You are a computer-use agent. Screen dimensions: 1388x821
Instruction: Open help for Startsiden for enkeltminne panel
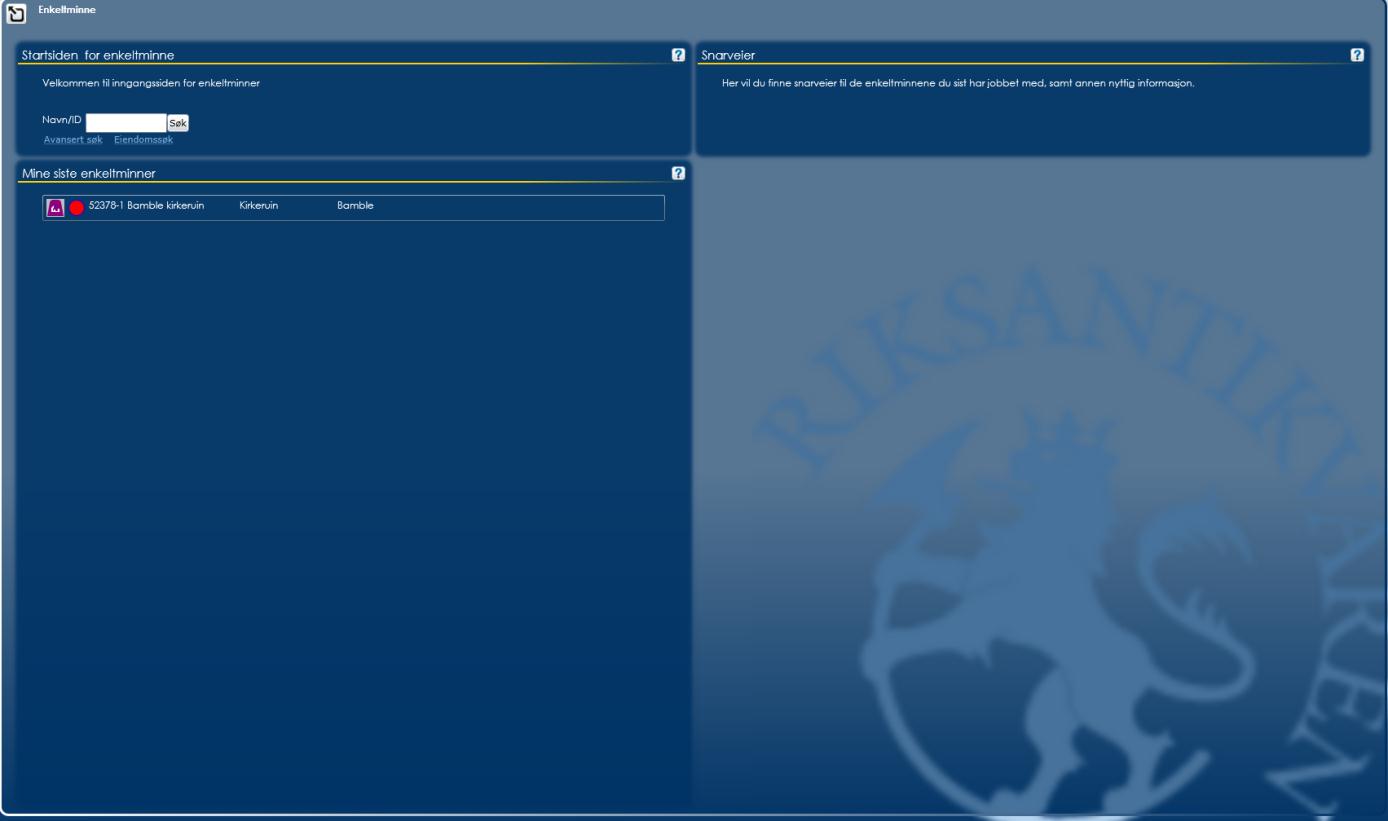(678, 55)
